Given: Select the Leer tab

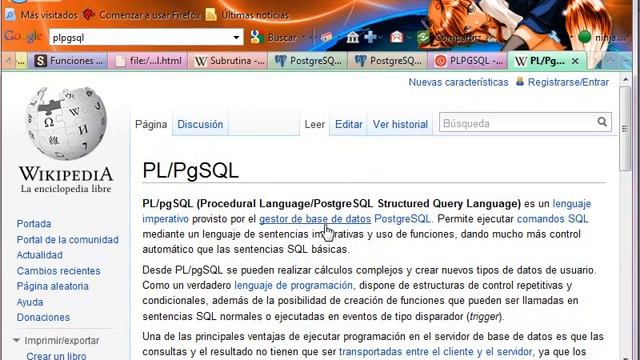Looking at the screenshot, I should coord(315,124).
